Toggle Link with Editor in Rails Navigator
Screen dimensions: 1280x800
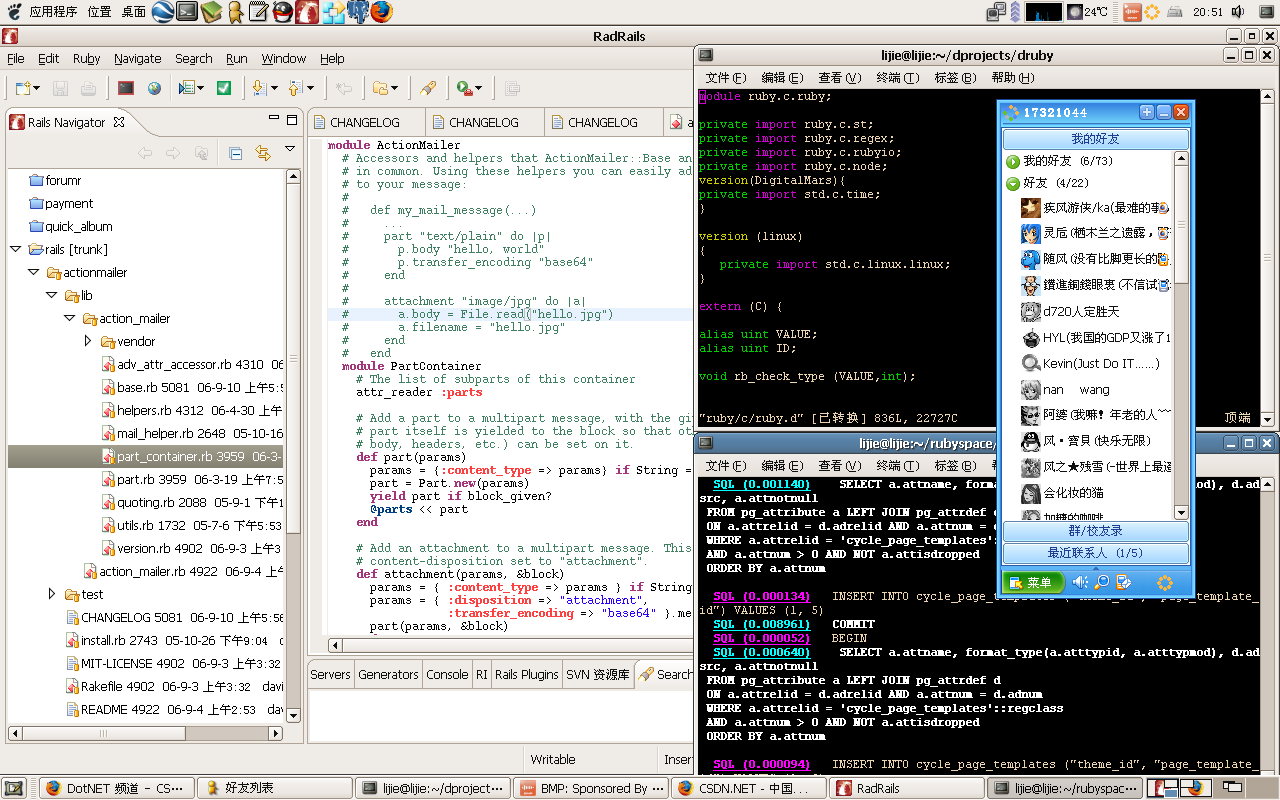tap(263, 153)
